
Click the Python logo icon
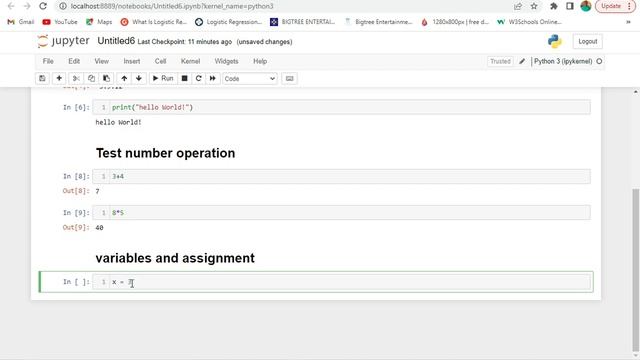tap(554, 41)
